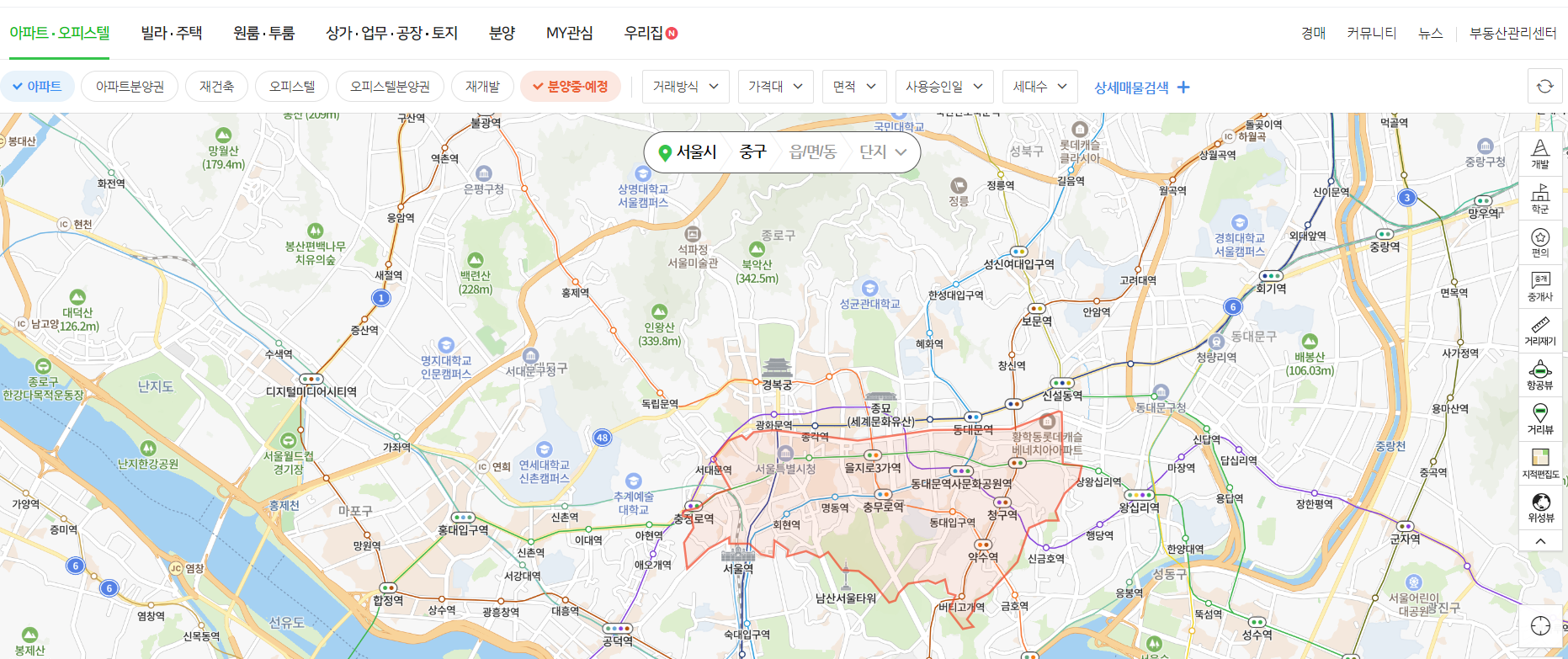This screenshot has height=659, width=1568.
Task: Click the 북악산 mountain marker
Action: [x=757, y=249]
